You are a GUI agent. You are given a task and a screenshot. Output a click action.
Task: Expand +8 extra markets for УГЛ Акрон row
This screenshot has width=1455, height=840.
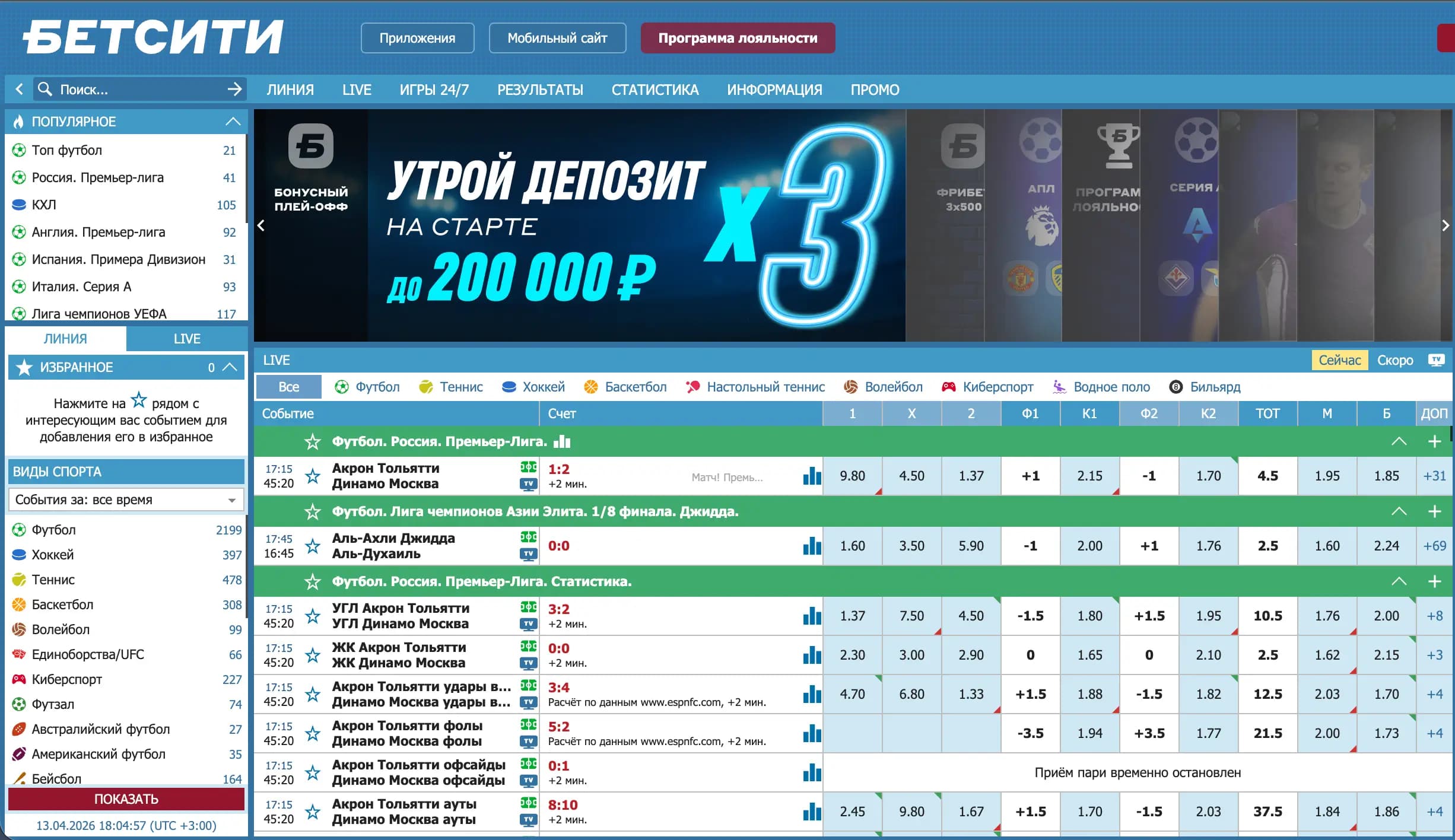(x=1435, y=616)
